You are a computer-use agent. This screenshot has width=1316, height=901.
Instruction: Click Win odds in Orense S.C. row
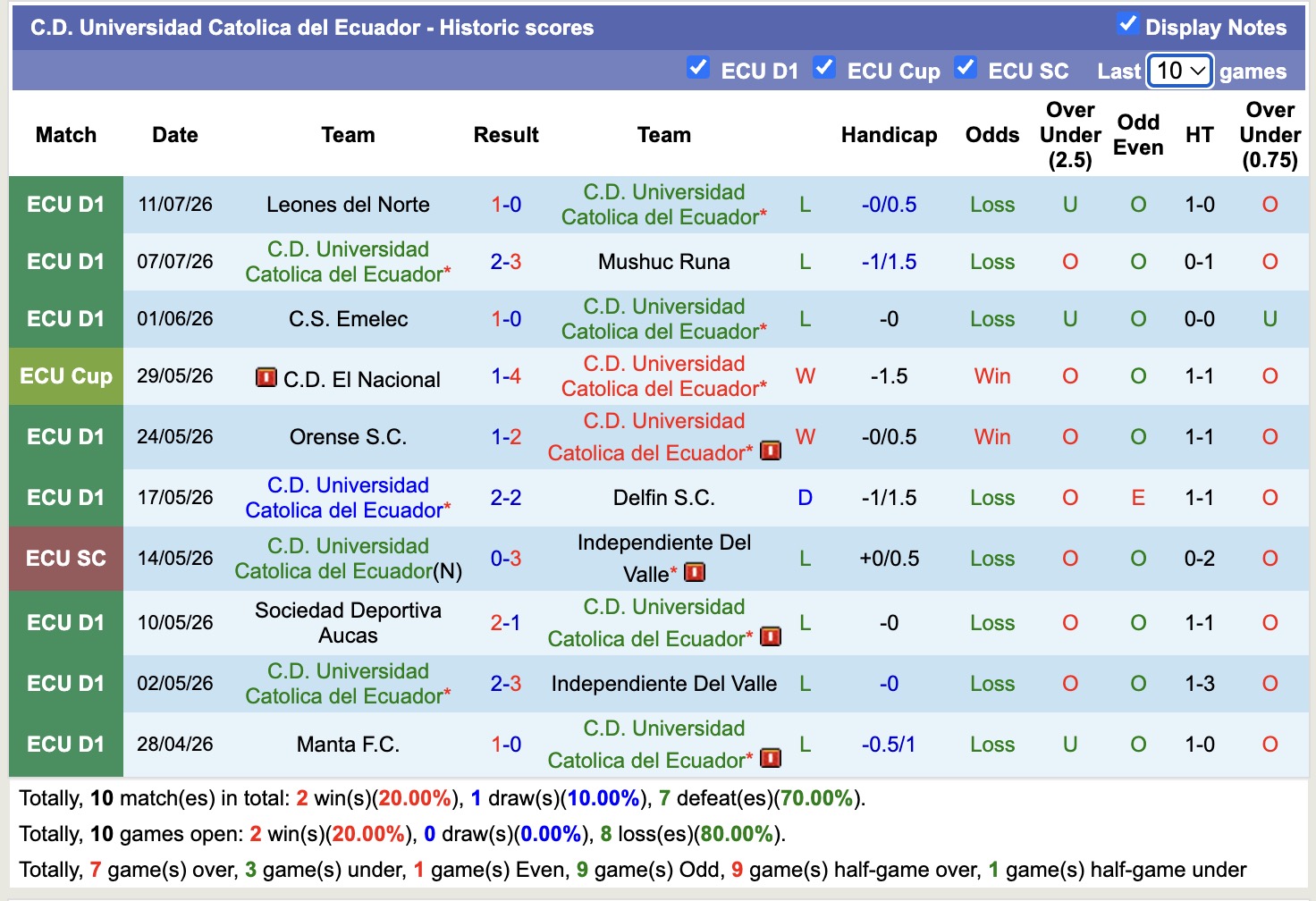992,437
